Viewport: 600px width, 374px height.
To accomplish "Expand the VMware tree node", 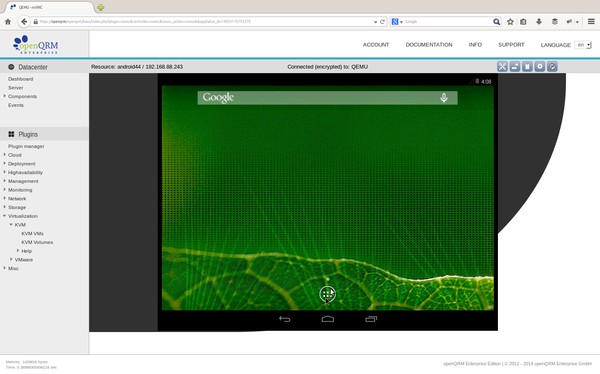I will pyautogui.click(x=11, y=260).
